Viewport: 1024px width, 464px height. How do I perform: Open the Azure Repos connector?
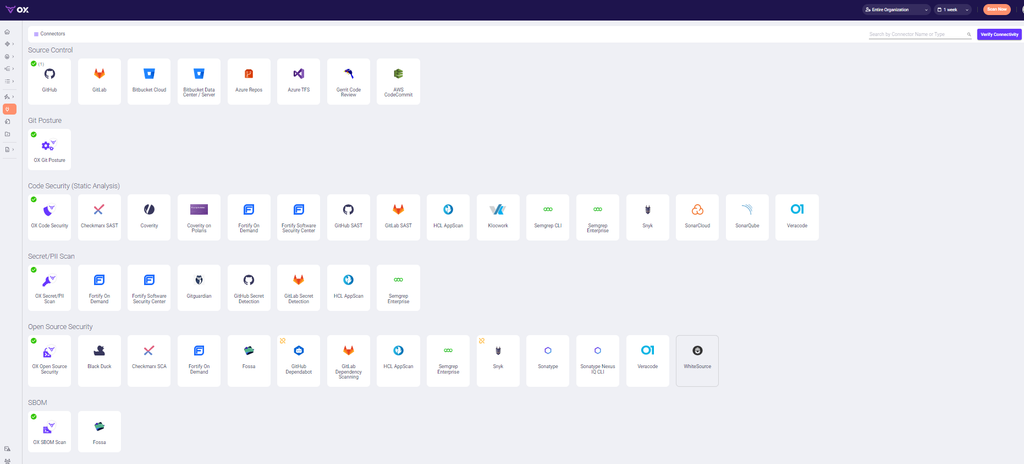point(249,82)
